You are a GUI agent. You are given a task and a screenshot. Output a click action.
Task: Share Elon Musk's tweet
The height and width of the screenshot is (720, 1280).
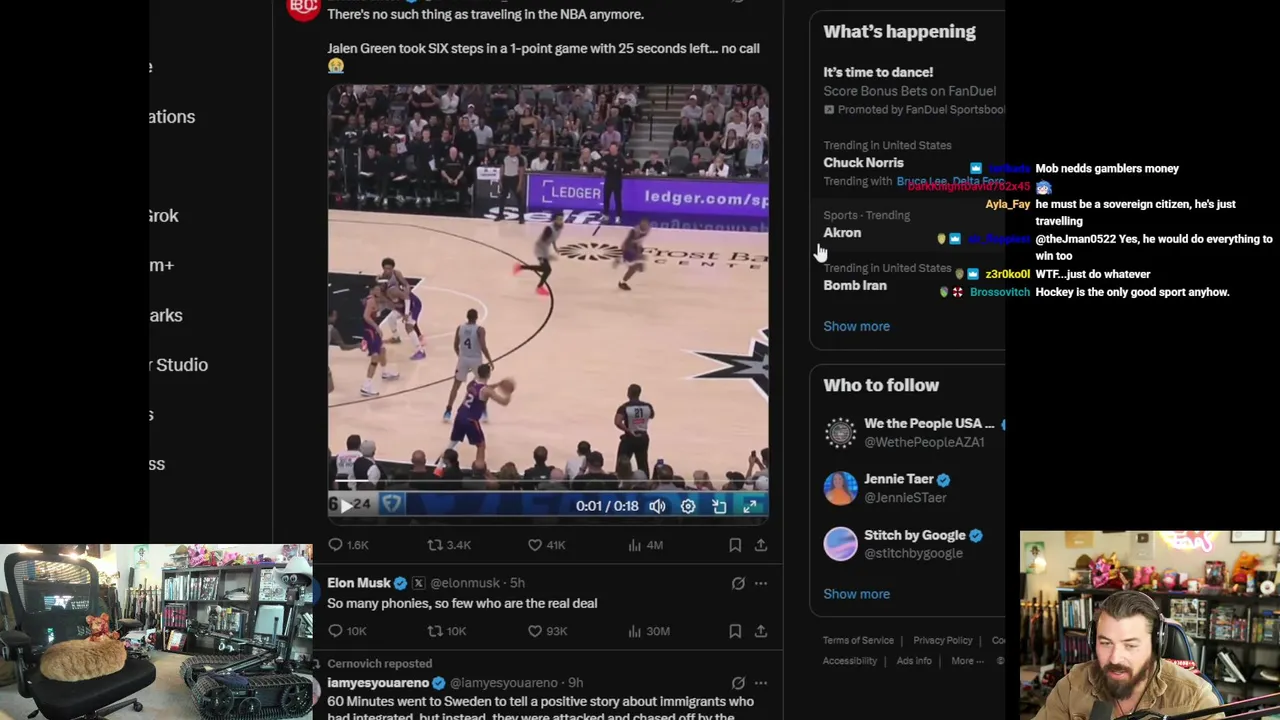[x=761, y=631]
